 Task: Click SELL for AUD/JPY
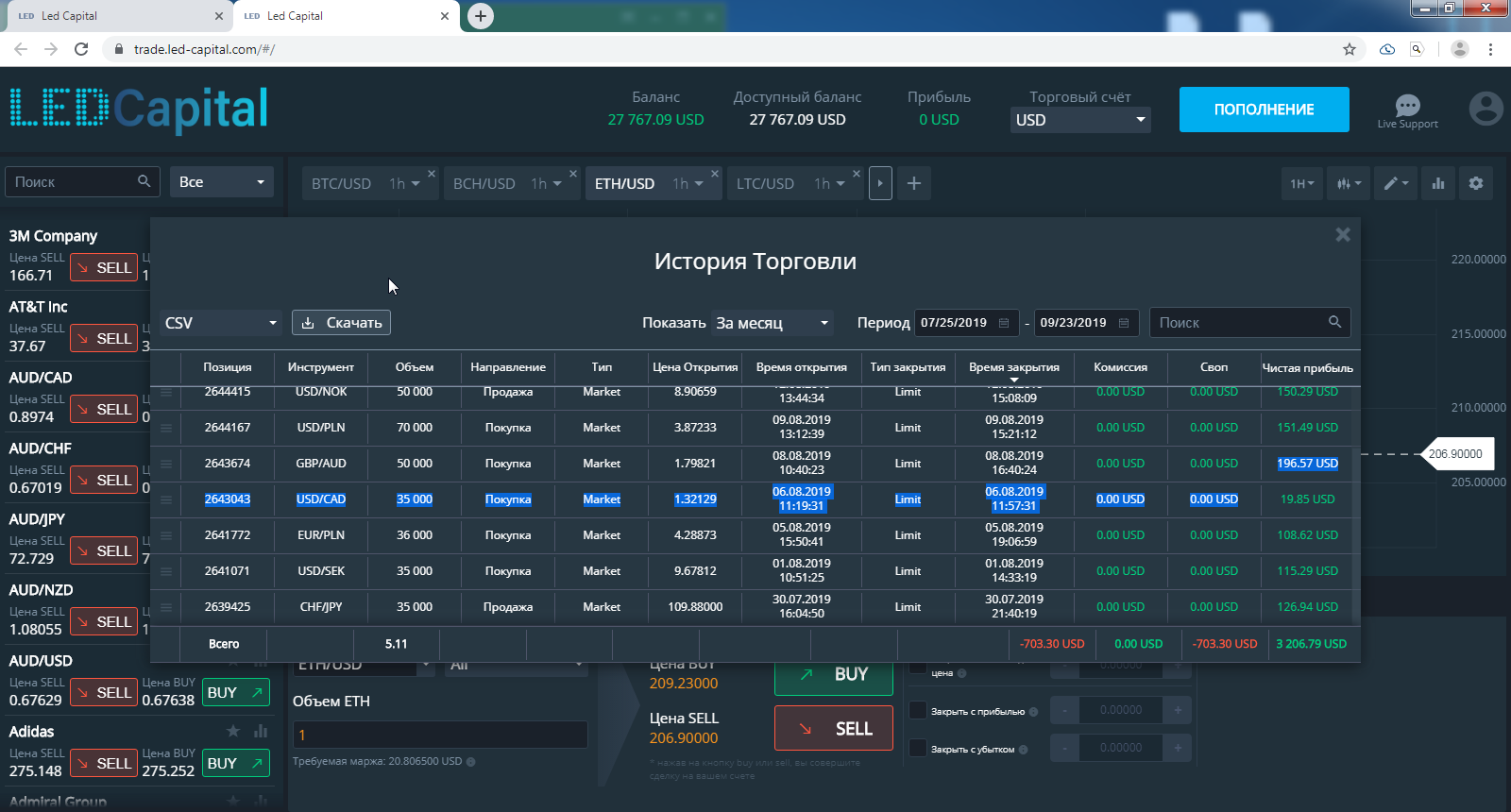click(x=105, y=550)
